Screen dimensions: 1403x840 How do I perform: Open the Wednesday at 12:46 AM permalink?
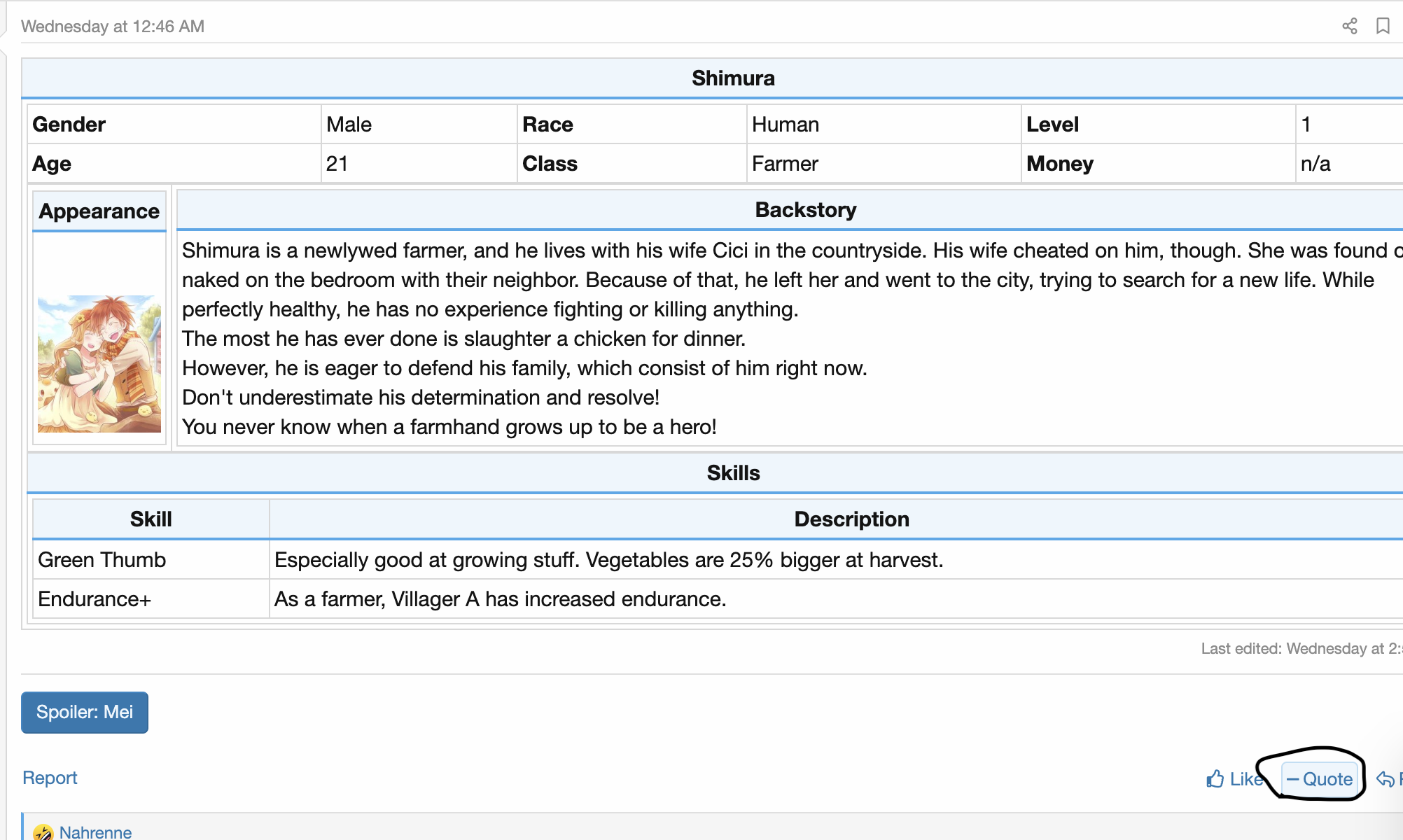point(113,27)
